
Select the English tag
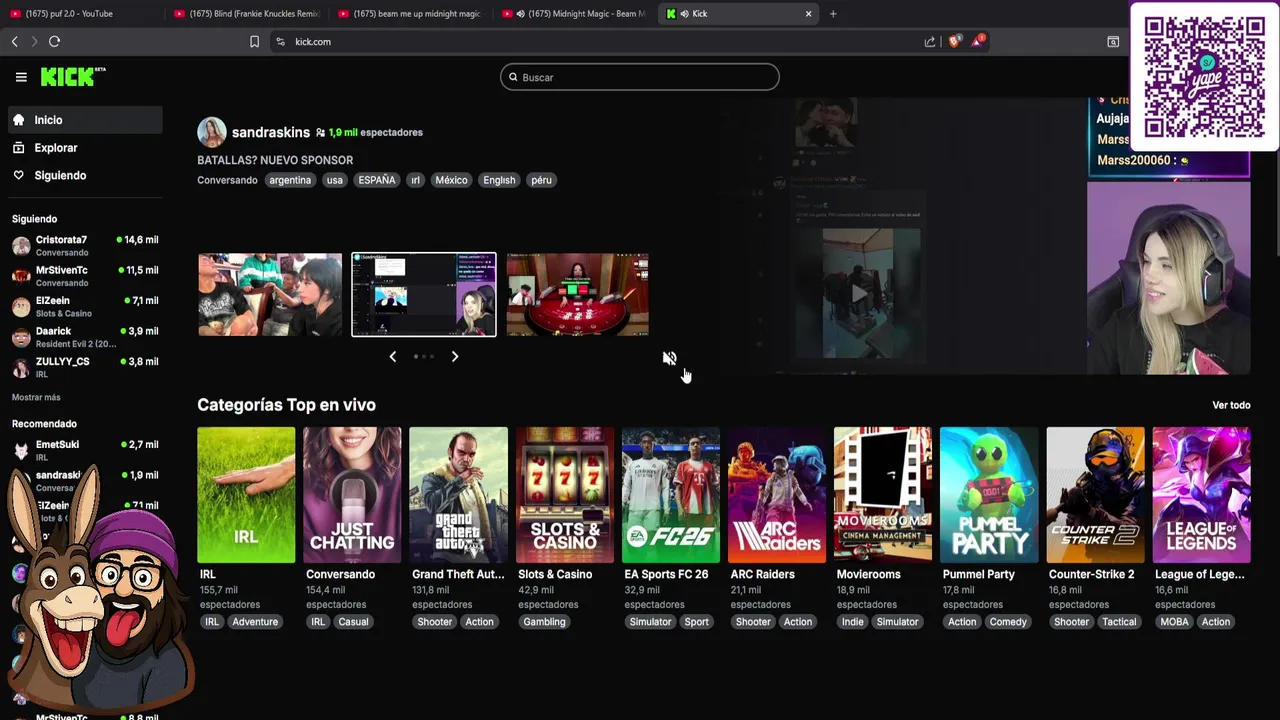[499, 180]
